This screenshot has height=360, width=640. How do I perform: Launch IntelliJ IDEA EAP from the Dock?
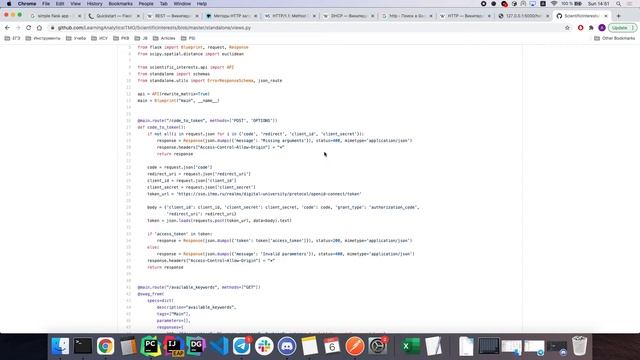point(173,346)
